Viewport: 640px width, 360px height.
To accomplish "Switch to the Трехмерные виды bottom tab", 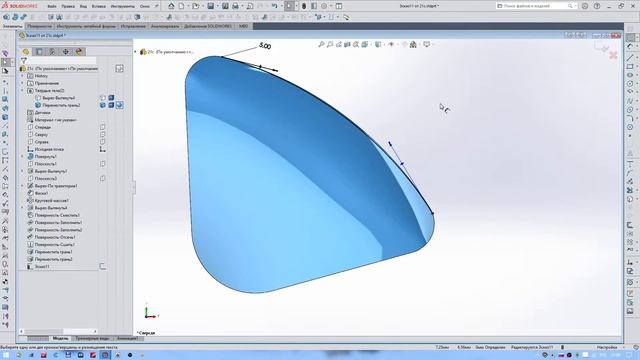I will 92,338.
